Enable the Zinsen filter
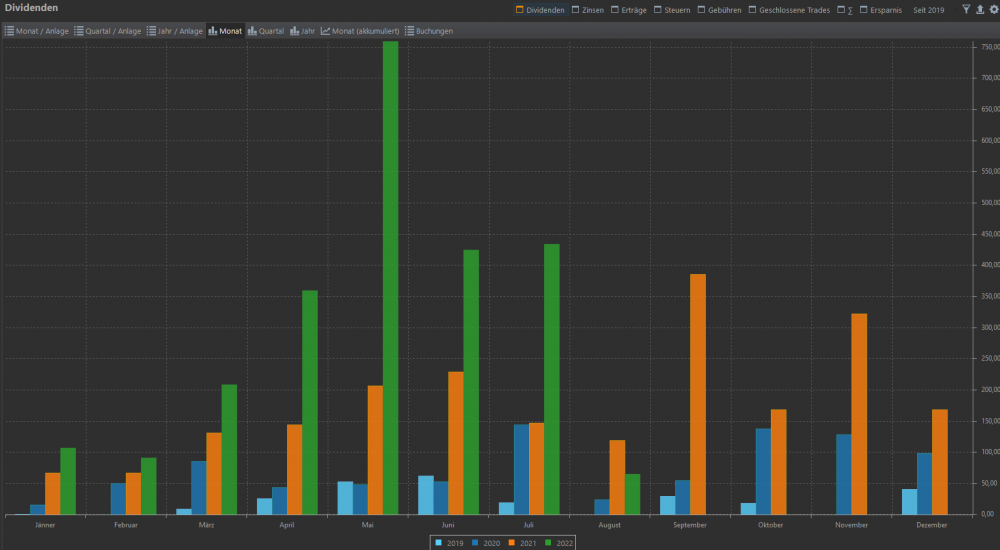Screen dimensions: 1000x550 (x=588, y=10)
